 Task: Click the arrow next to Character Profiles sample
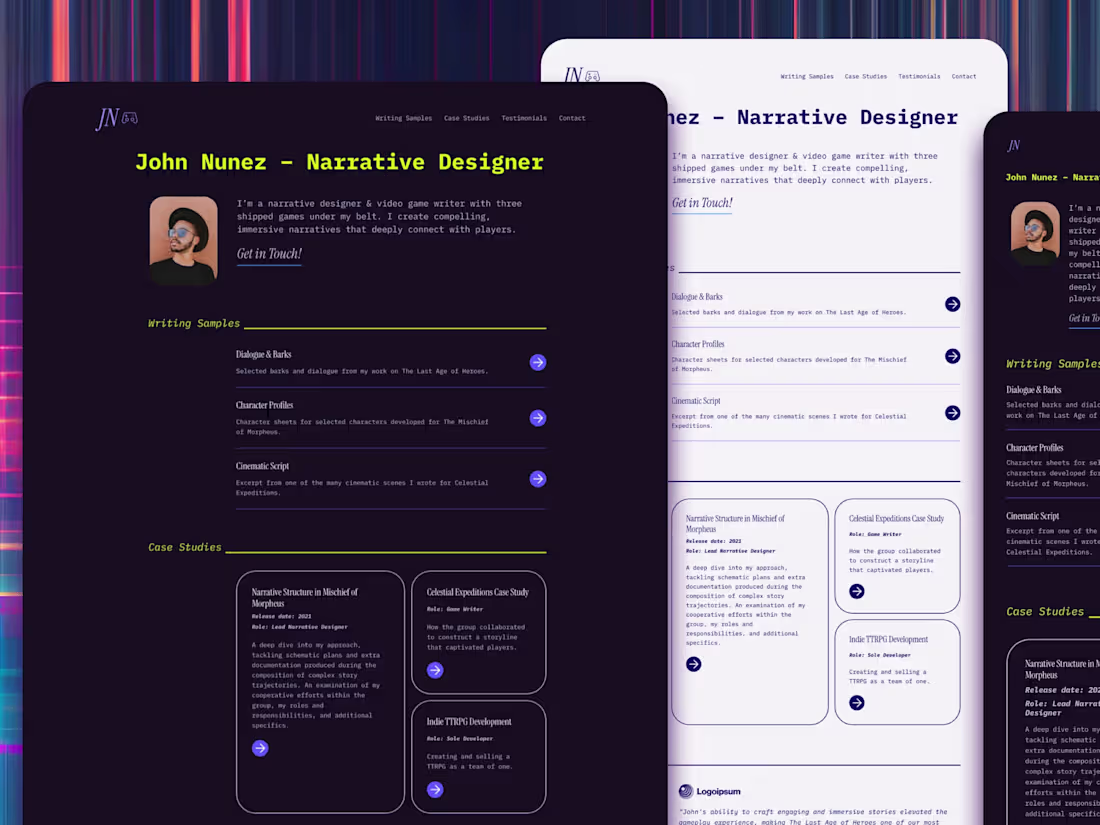[538, 418]
